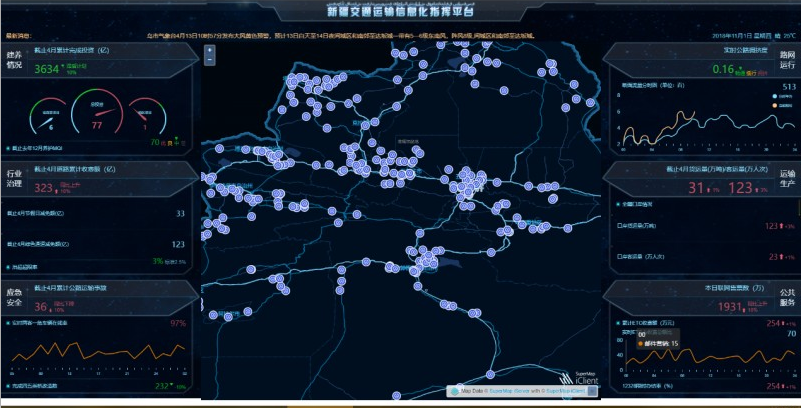Click the right gauge showing 1
The width and height of the screenshot is (801, 408).
[147, 115]
